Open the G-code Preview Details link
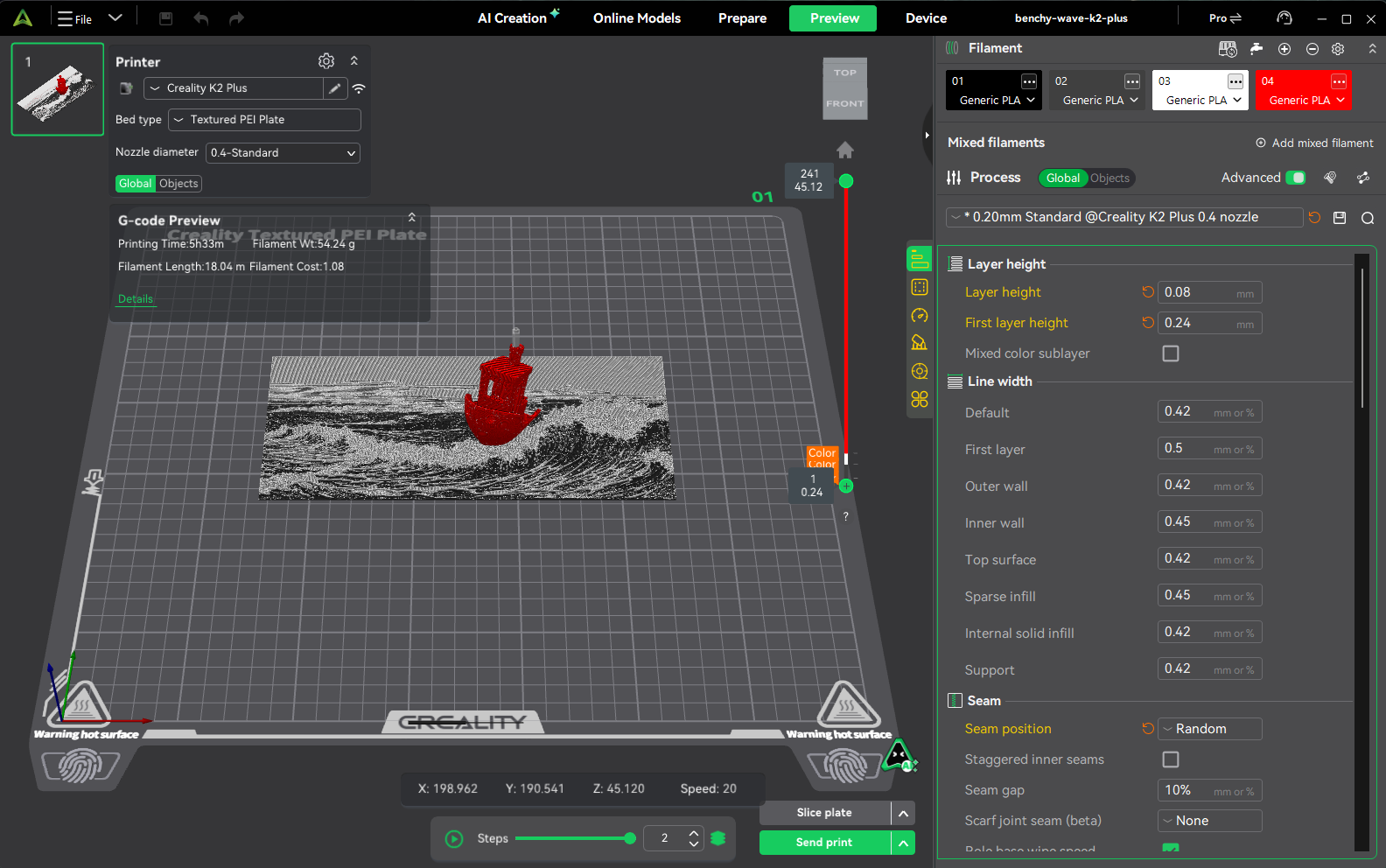The image size is (1386, 868). (136, 299)
